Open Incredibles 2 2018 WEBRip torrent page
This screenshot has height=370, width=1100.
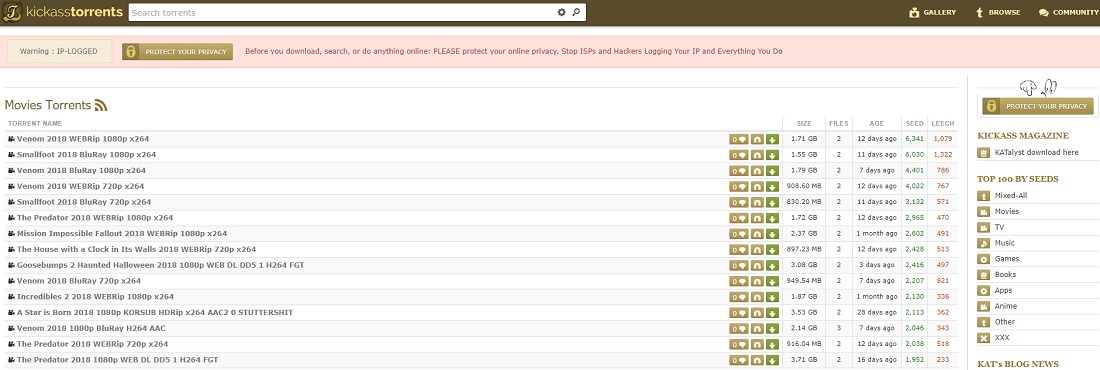(x=95, y=297)
